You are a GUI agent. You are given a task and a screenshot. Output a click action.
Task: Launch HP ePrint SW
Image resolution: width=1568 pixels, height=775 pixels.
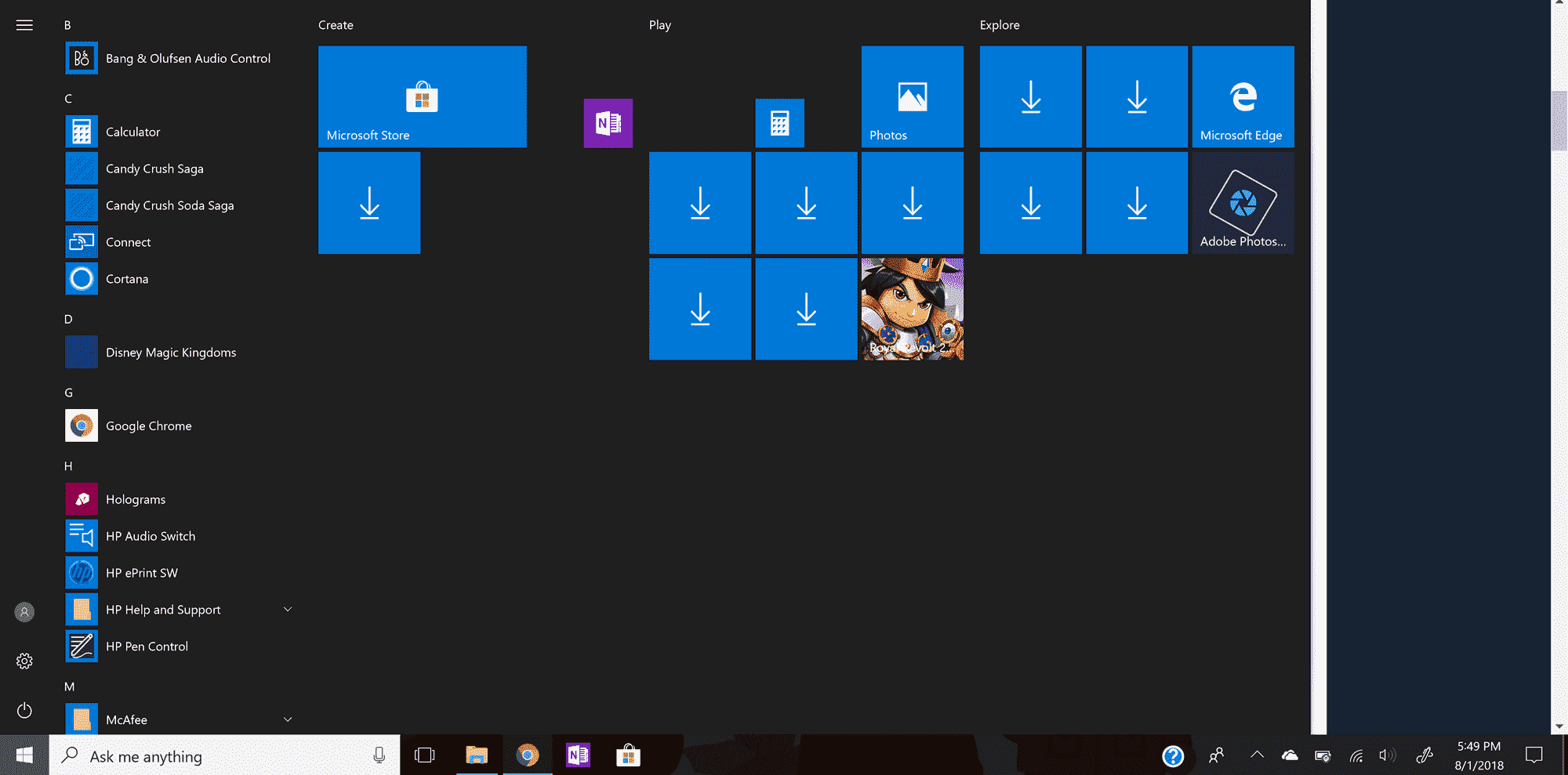click(180, 573)
